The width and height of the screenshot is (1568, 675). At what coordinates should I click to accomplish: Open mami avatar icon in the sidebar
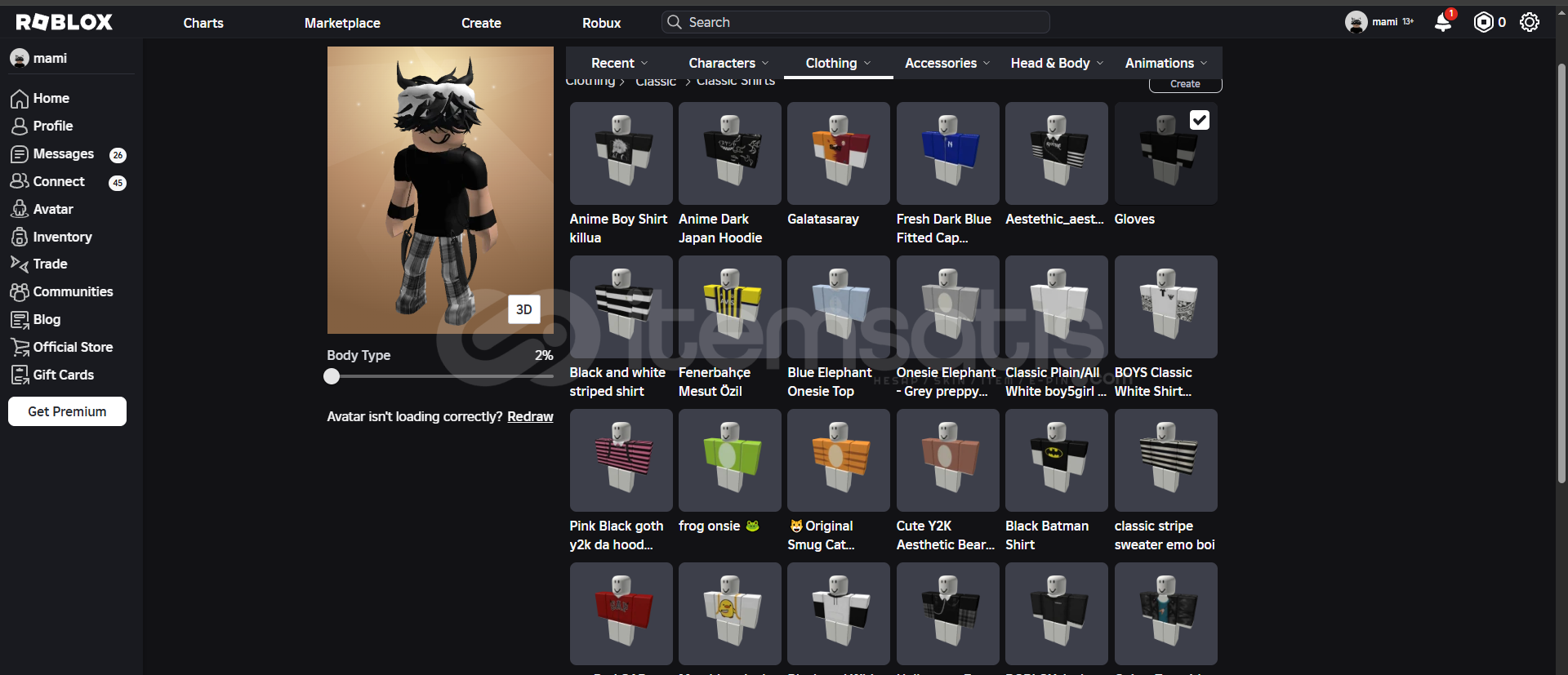[x=20, y=58]
